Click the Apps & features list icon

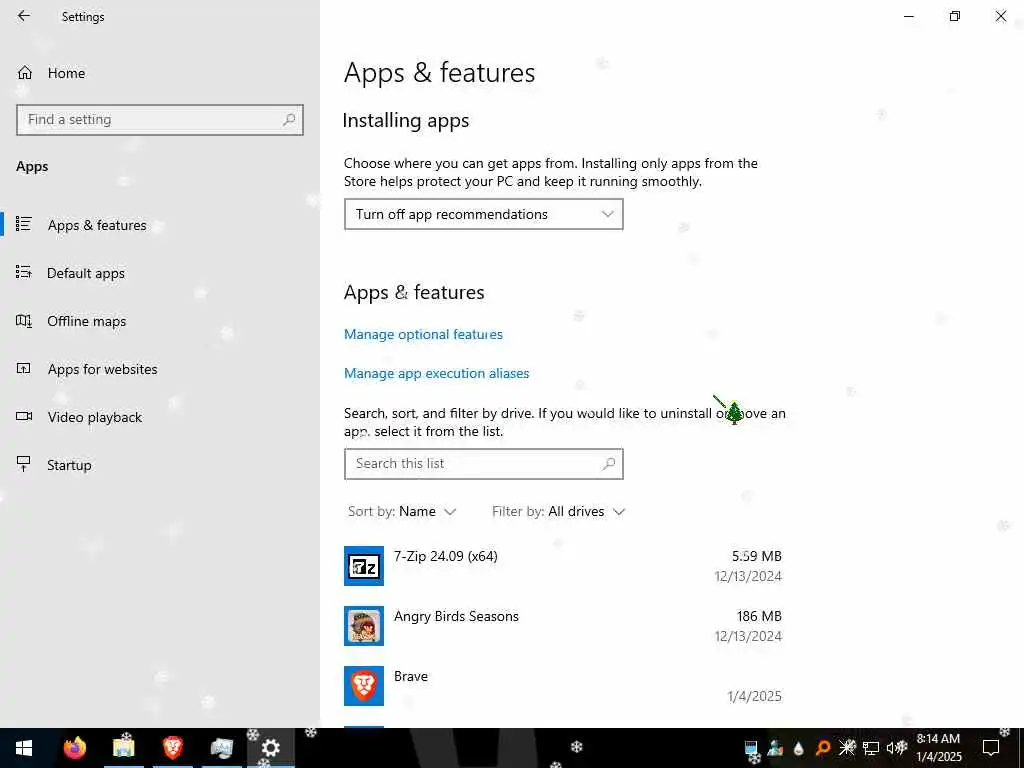[x=24, y=224]
